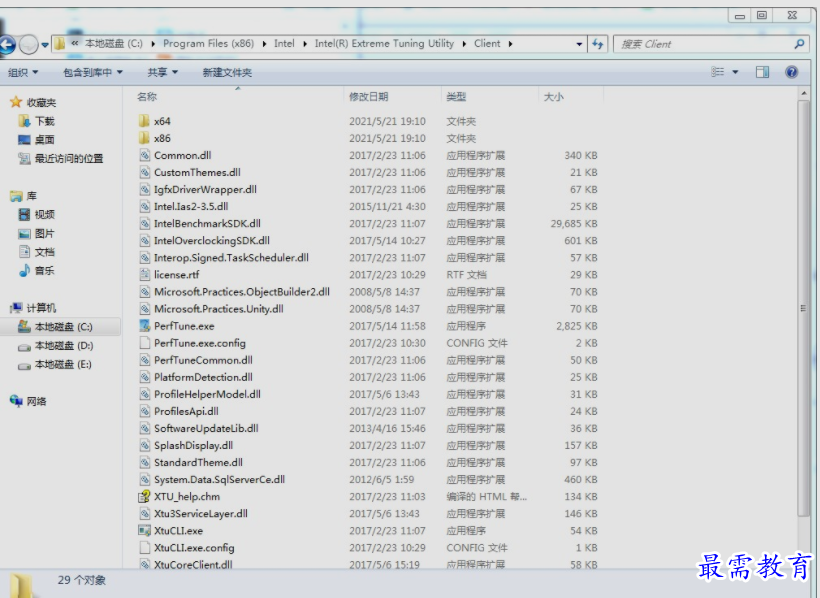Select 本地磁盘 (D:) in the sidebar
This screenshot has height=598, width=820.
[63, 346]
